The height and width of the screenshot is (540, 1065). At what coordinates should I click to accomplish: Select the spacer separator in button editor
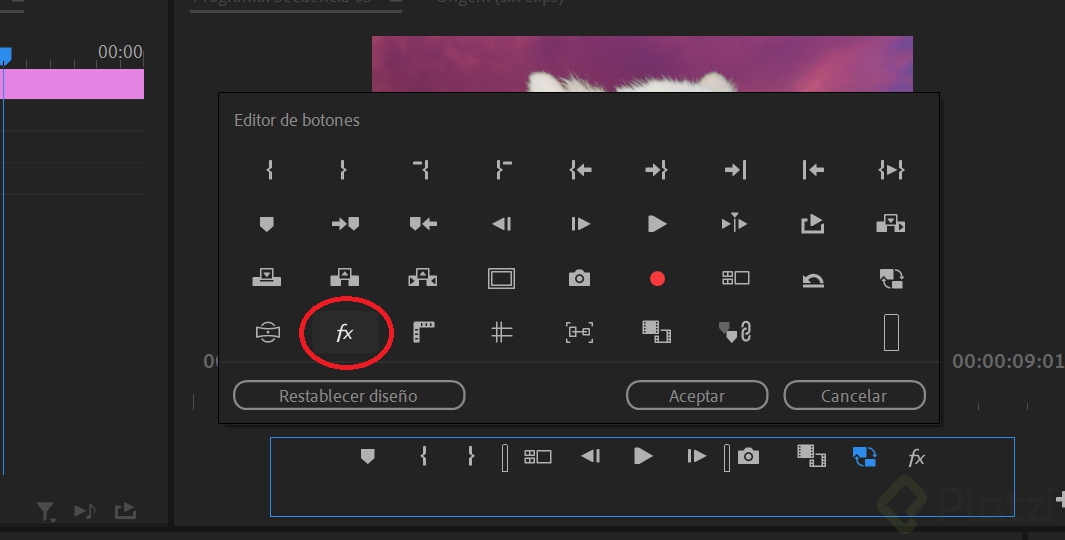891,332
